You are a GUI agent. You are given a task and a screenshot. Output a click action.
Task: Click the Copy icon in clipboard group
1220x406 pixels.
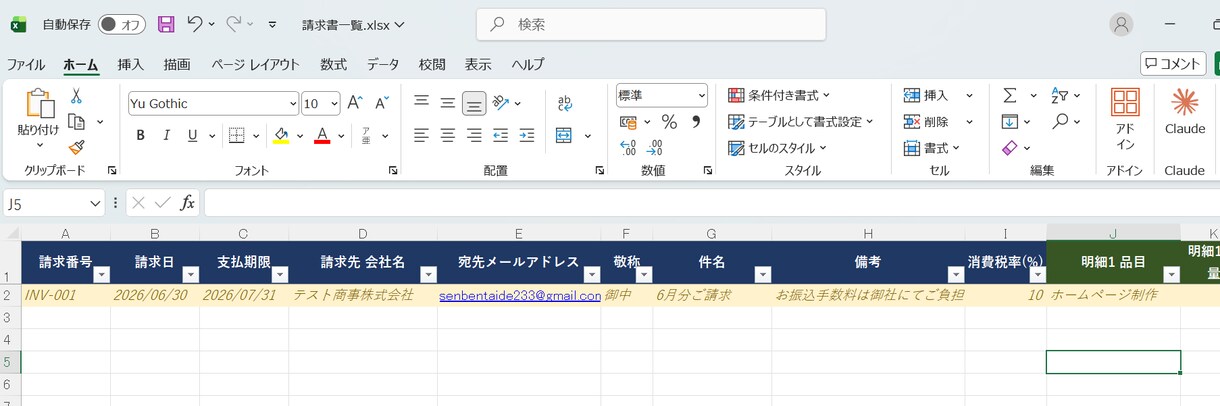pos(76,122)
